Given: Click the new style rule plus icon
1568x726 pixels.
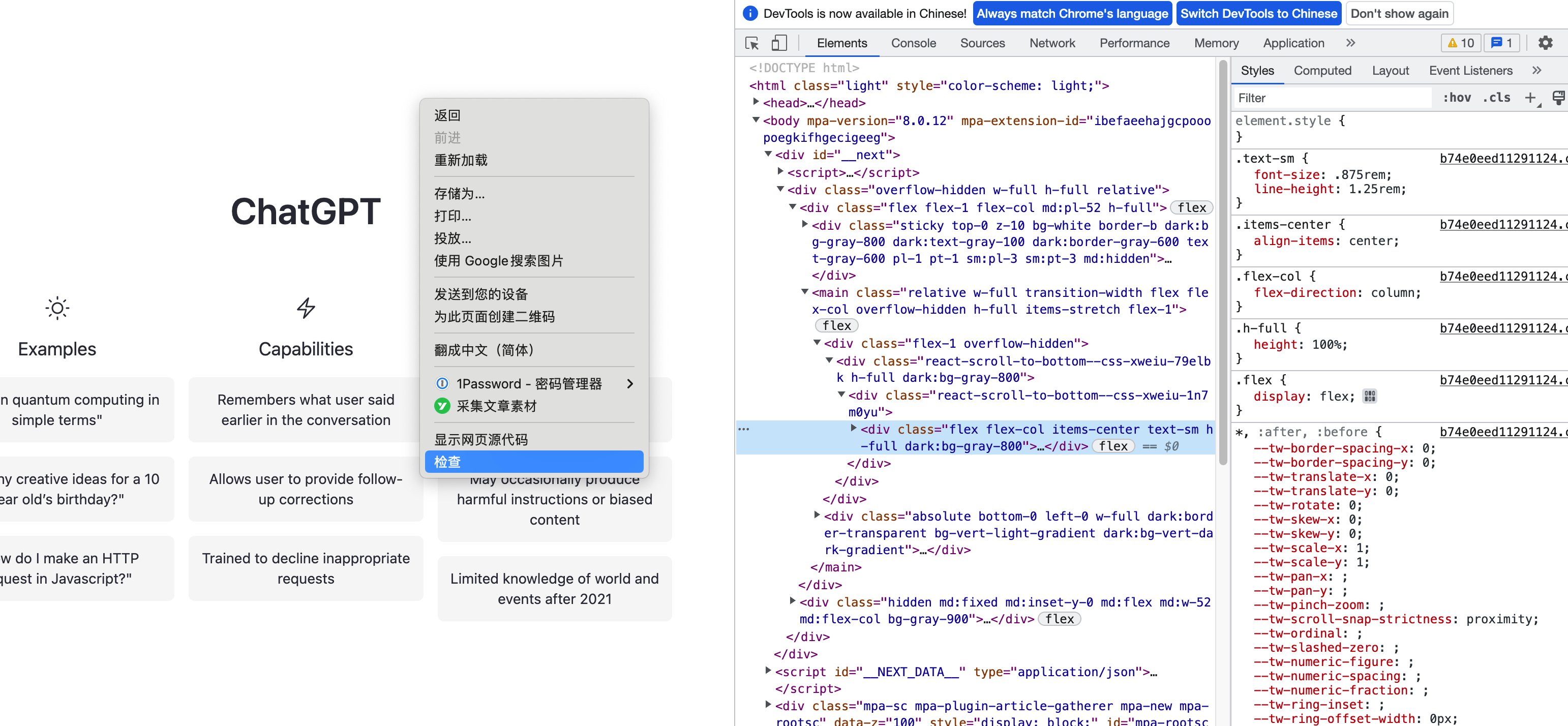Looking at the screenshot, I should click(x=1530, y=98).
